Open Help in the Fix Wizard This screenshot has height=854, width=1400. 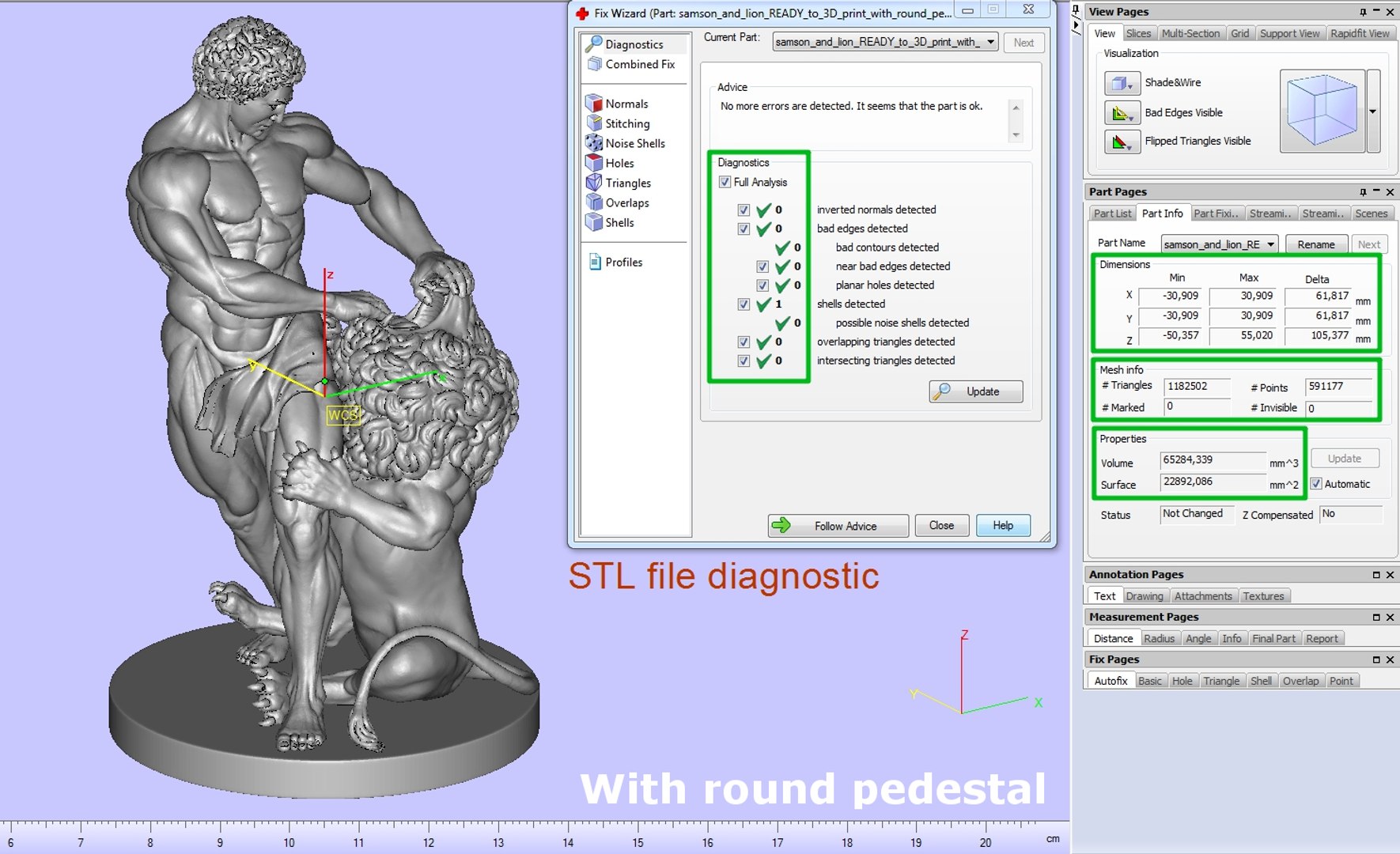[1003, 526]
